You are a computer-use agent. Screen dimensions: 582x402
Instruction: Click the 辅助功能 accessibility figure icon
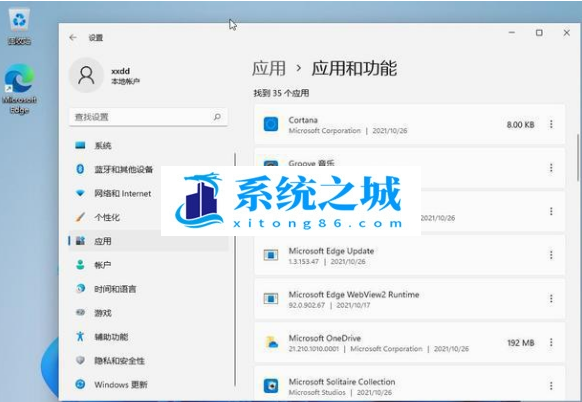[x=80, y=336]
